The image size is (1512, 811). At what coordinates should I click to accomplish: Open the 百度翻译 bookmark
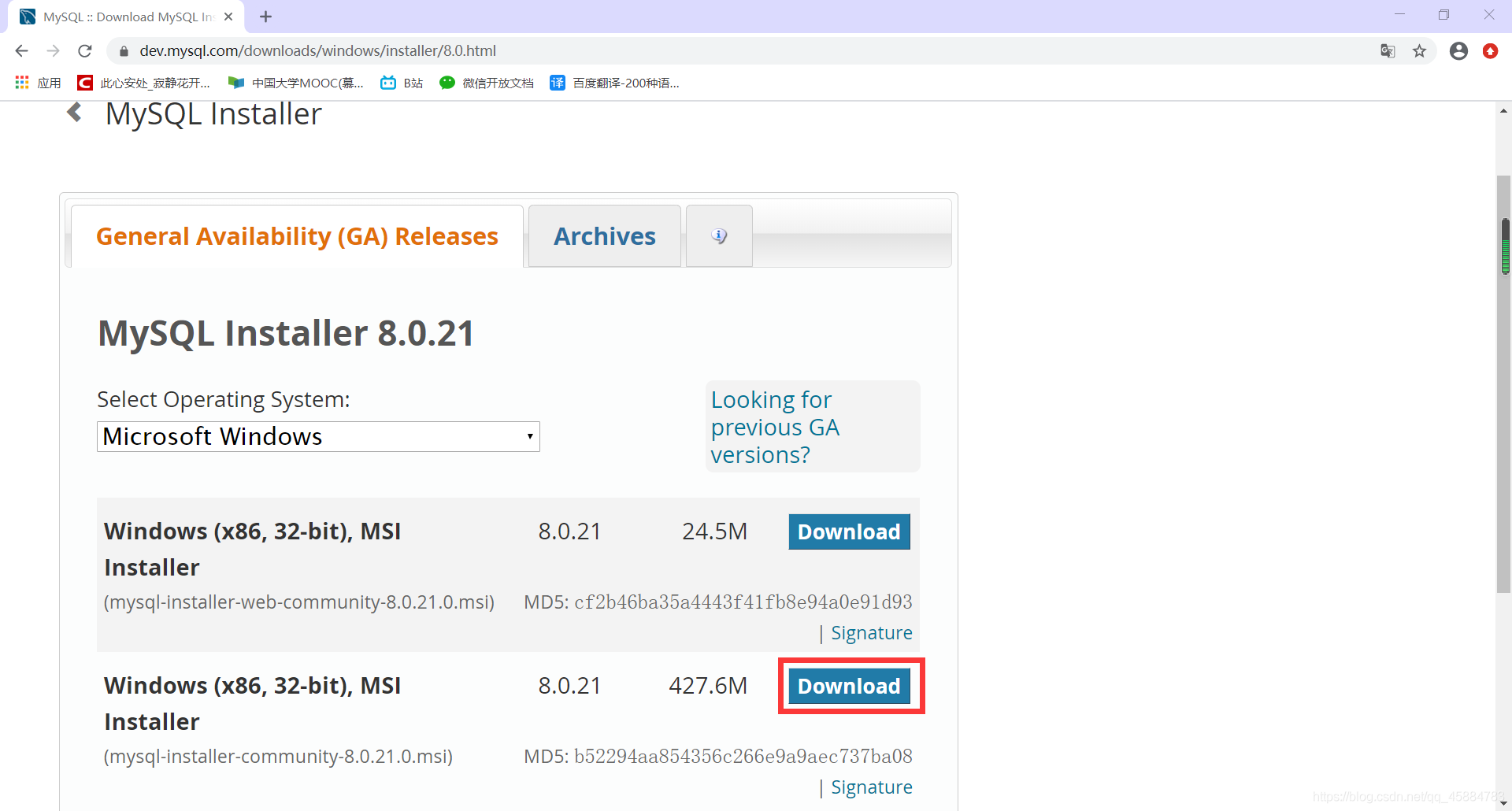(614, 83)
